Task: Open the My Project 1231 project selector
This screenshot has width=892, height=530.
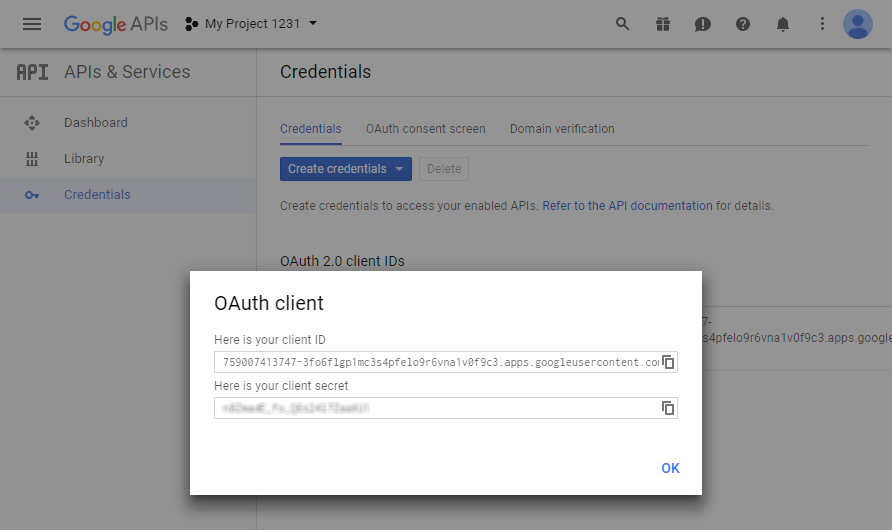Action: [x=251, y=24]
